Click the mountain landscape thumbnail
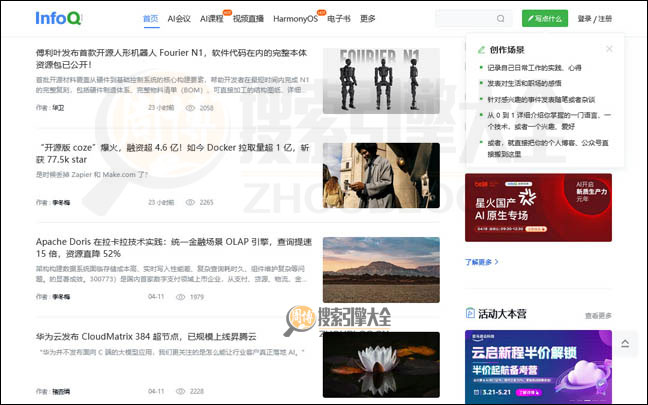This screenshot has height=405, width=648. pyautogui.click(x=381, y=270)
